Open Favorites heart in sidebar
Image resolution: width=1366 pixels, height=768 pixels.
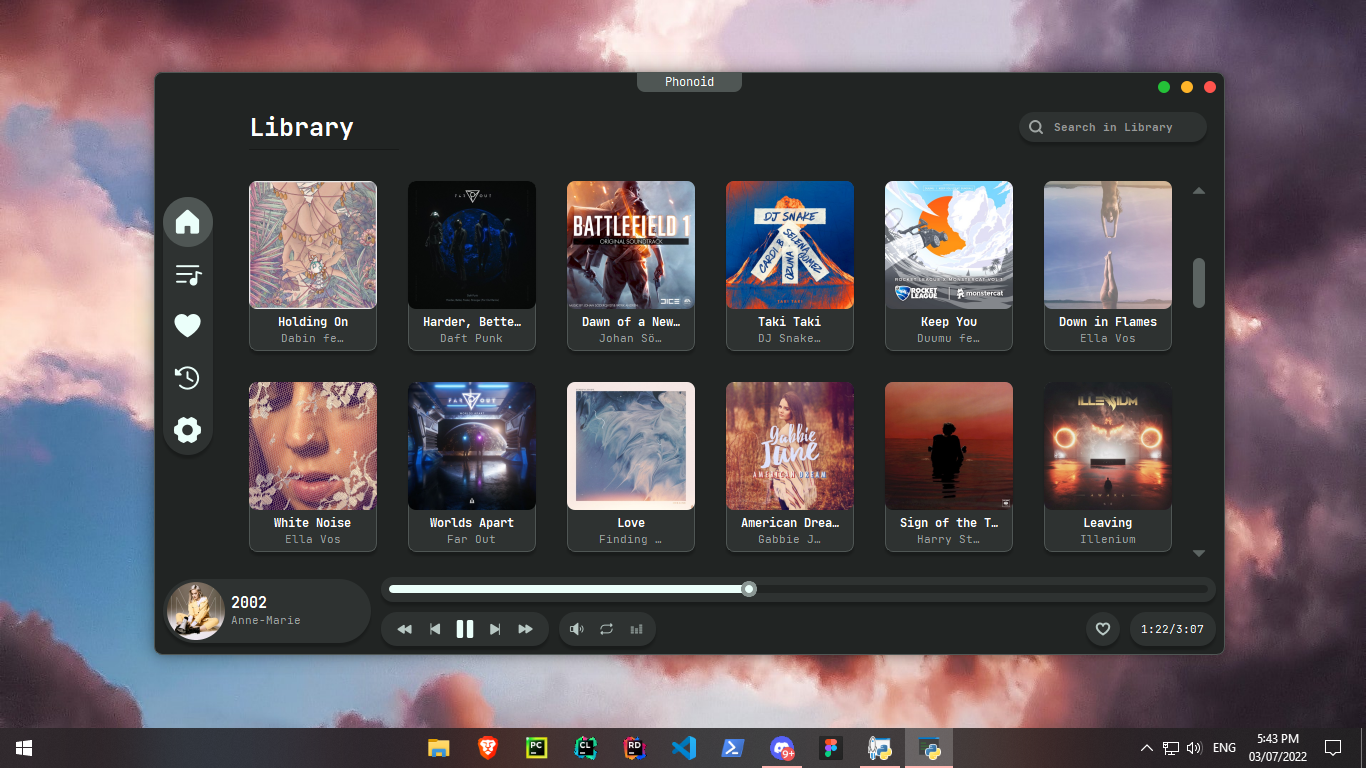tap(188, 326)
